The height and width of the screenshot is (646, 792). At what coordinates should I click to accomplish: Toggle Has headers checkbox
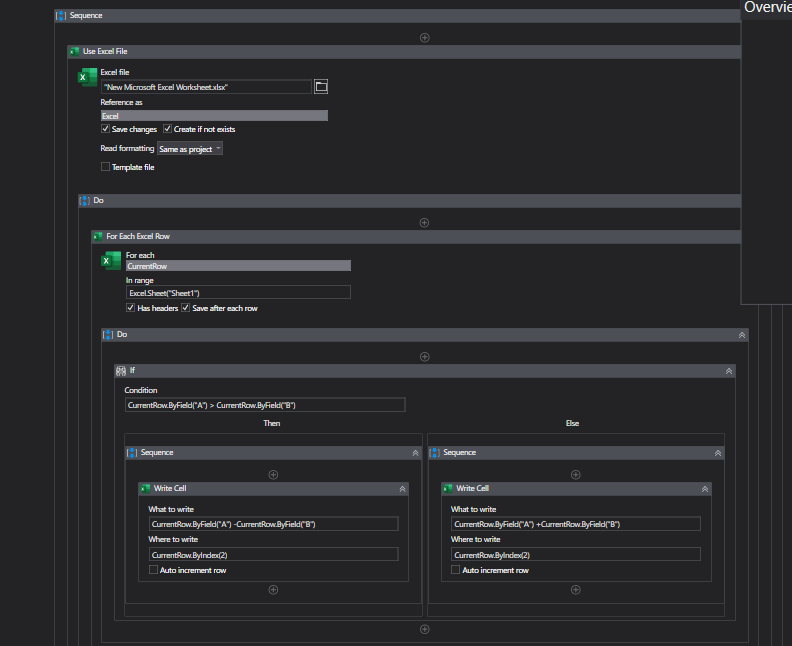click(131, 308)
